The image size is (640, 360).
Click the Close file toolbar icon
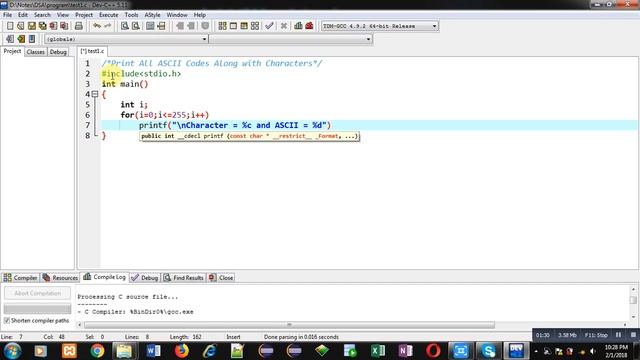point(53,26)
